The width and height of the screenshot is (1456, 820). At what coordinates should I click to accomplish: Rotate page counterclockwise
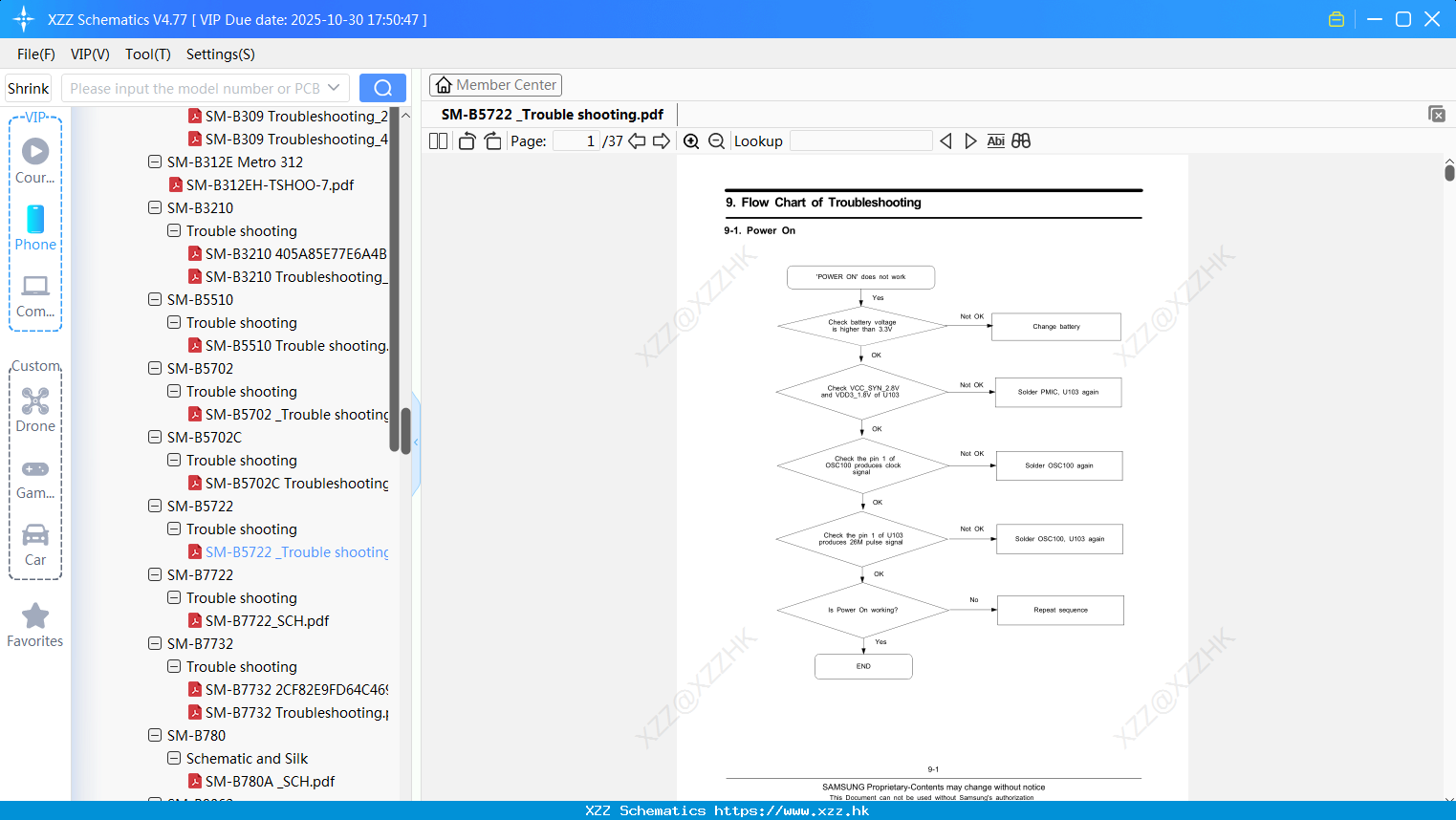tap(467, 140)
